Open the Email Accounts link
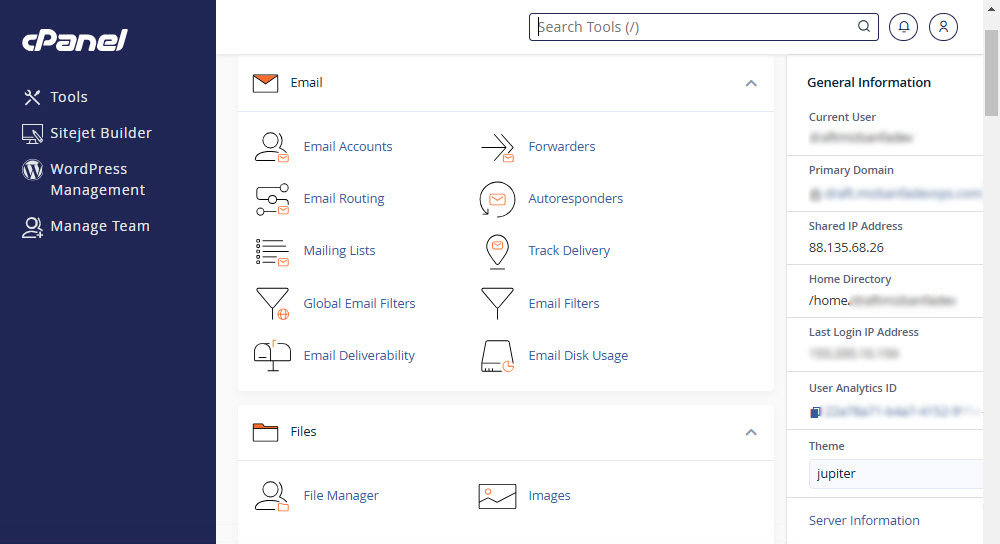1000x544 pixels. pyautogui.click(x=348, y=147)
